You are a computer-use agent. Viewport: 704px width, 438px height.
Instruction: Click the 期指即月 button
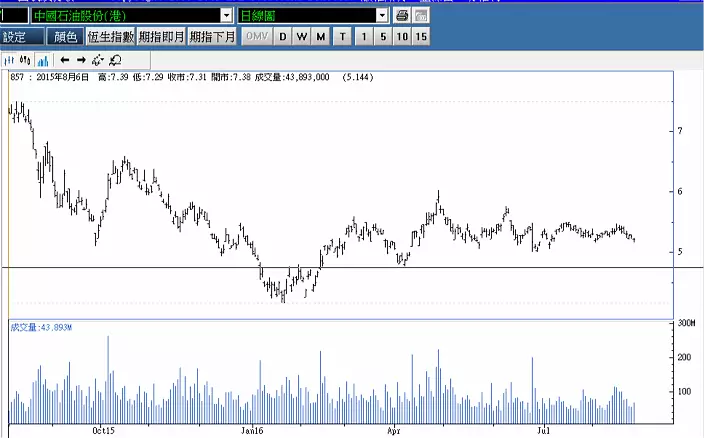click(x=161, y=37)
